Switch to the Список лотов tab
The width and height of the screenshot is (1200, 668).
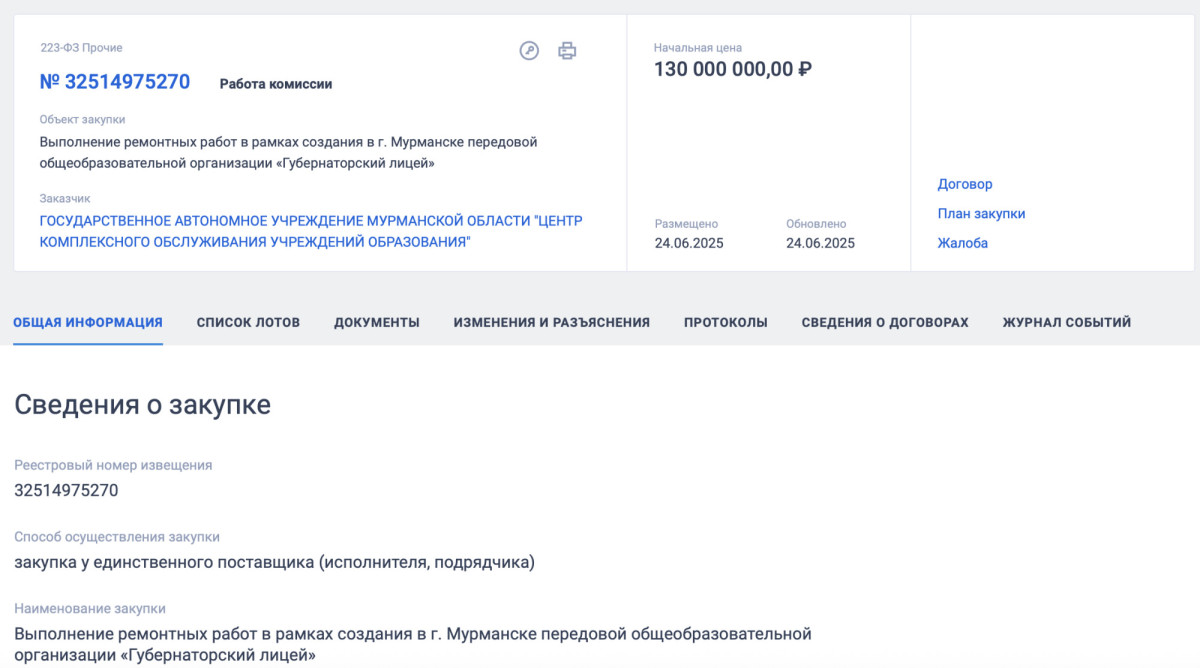click(248, 322)
